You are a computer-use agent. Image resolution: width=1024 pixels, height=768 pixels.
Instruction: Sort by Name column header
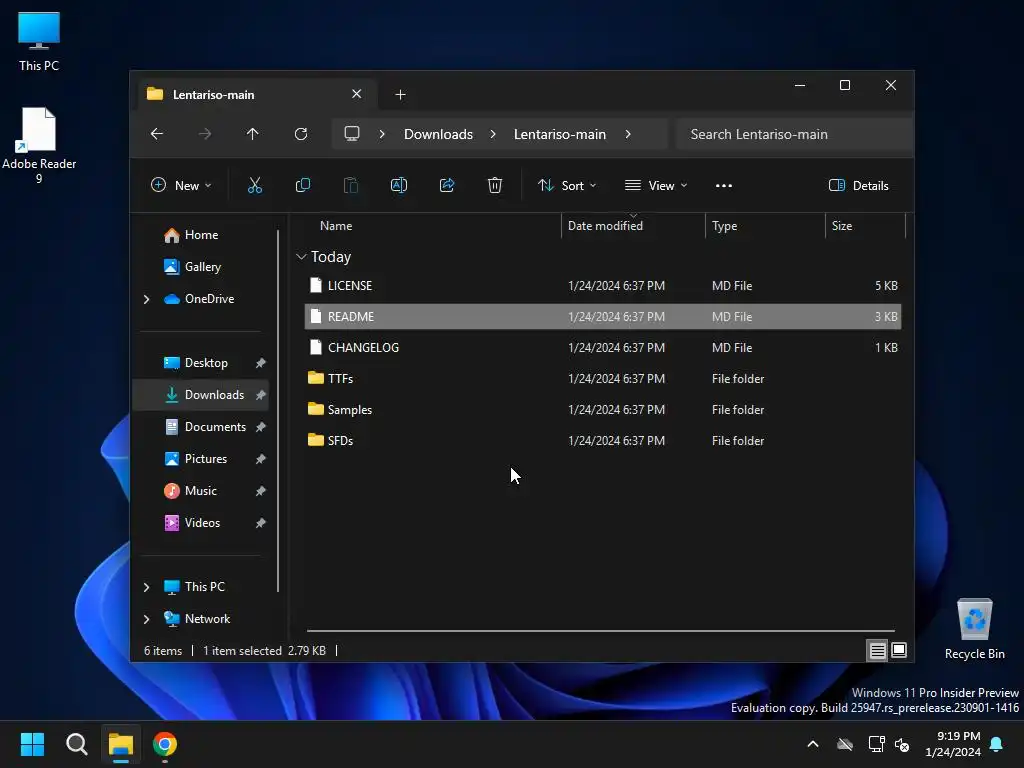(430, 226)
